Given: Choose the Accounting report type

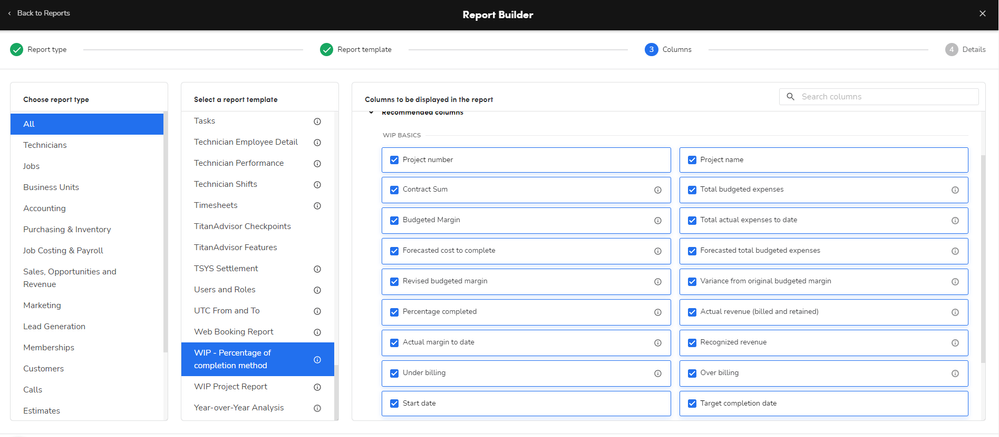Looking at the screenshot, I should coord(45,208).
